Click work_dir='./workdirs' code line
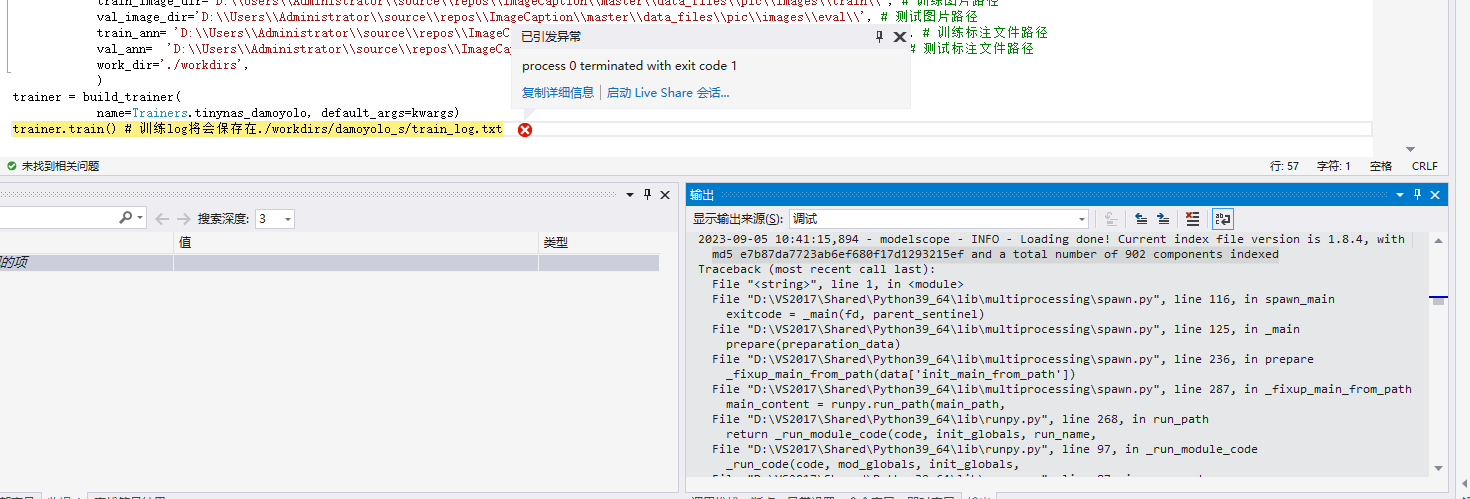 [173, 65]
